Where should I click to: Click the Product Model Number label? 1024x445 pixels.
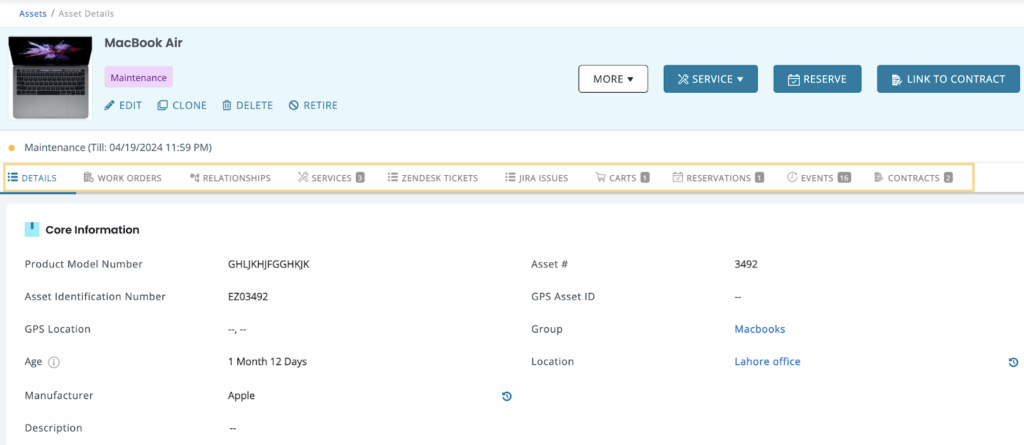coord(84,265)
